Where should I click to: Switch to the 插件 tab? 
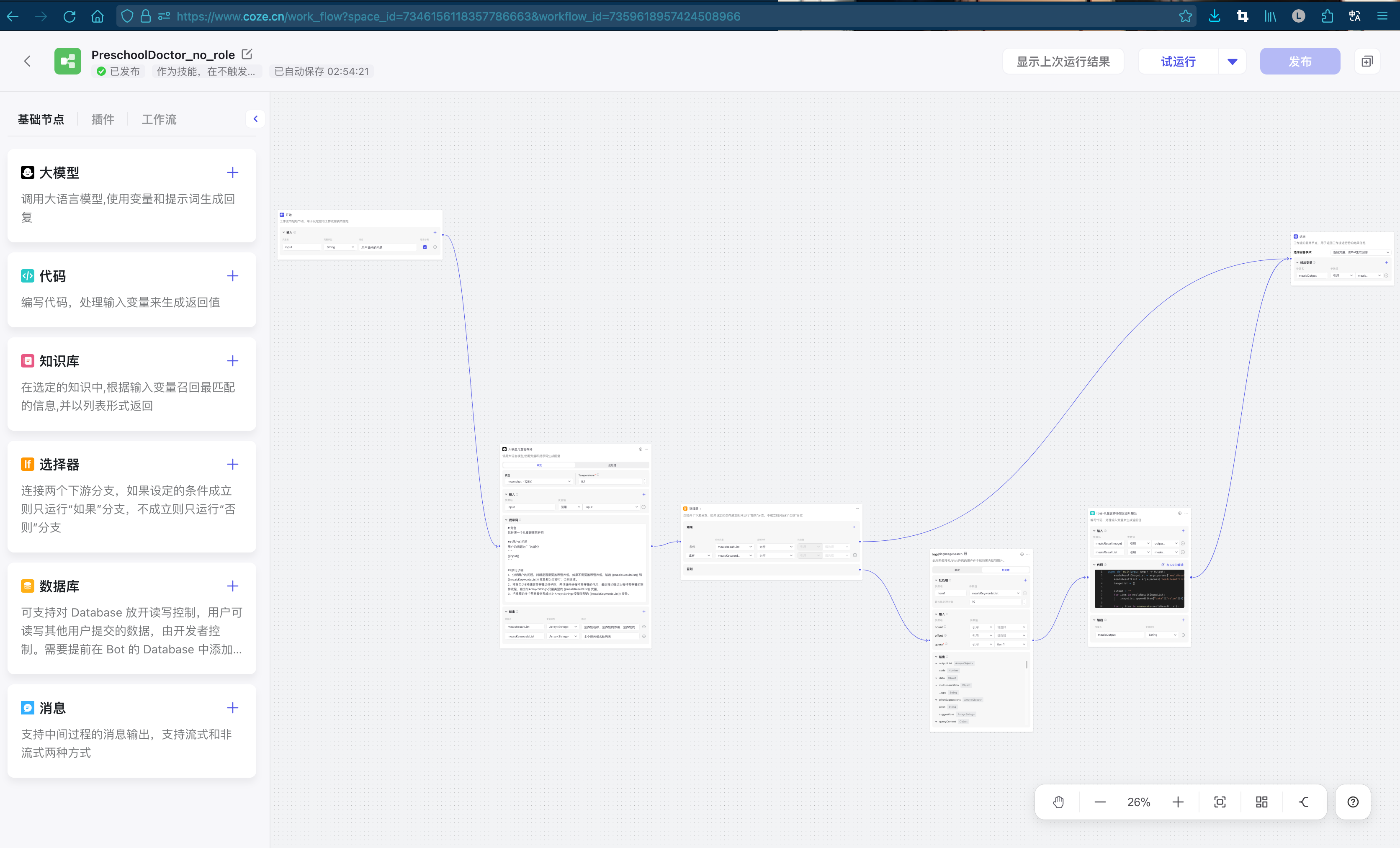(x=103, y=119)
